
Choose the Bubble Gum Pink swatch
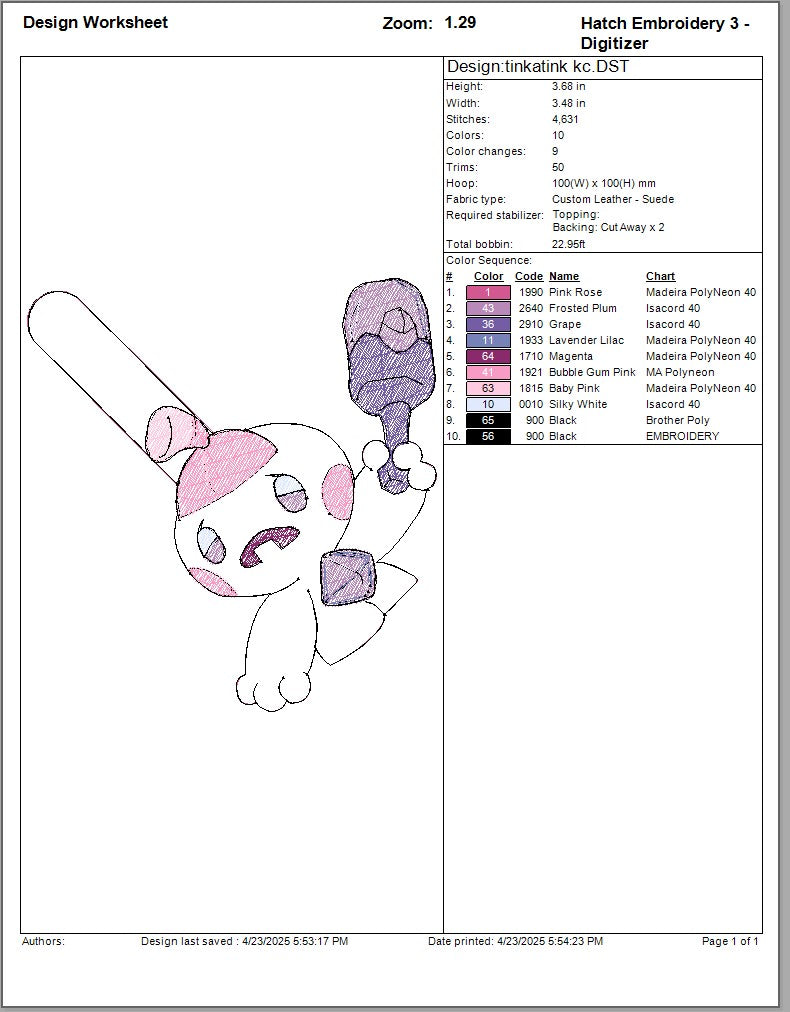pyautogui.click(x=488, y=372)
